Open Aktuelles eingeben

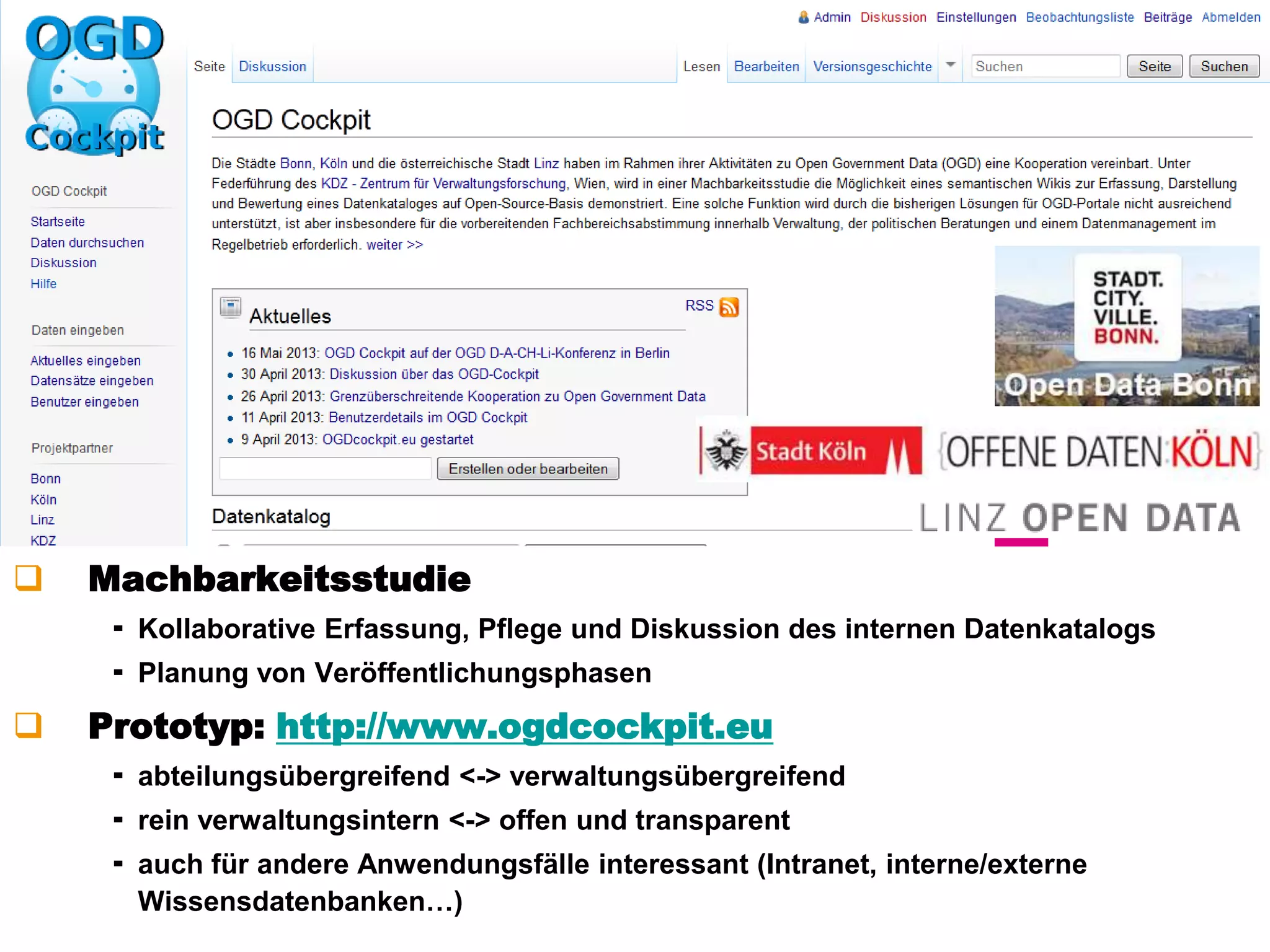tap(86, 361)
